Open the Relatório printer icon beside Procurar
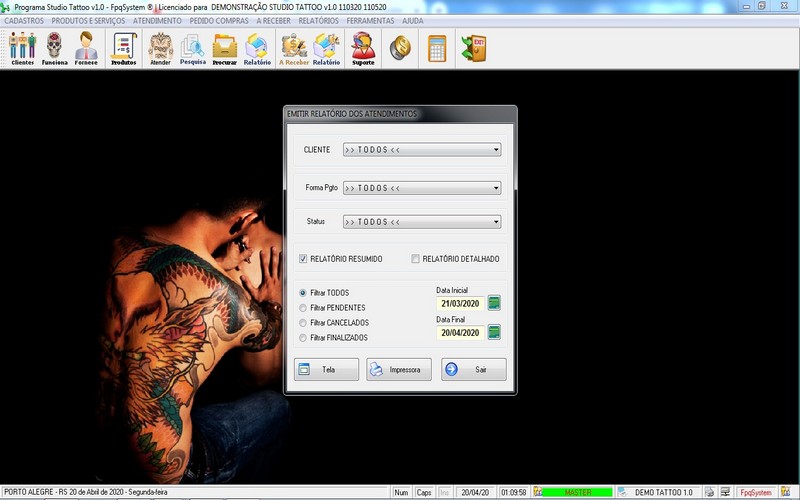Image resolution: width=800 pixels, height=500 pixels. point(257,48)
